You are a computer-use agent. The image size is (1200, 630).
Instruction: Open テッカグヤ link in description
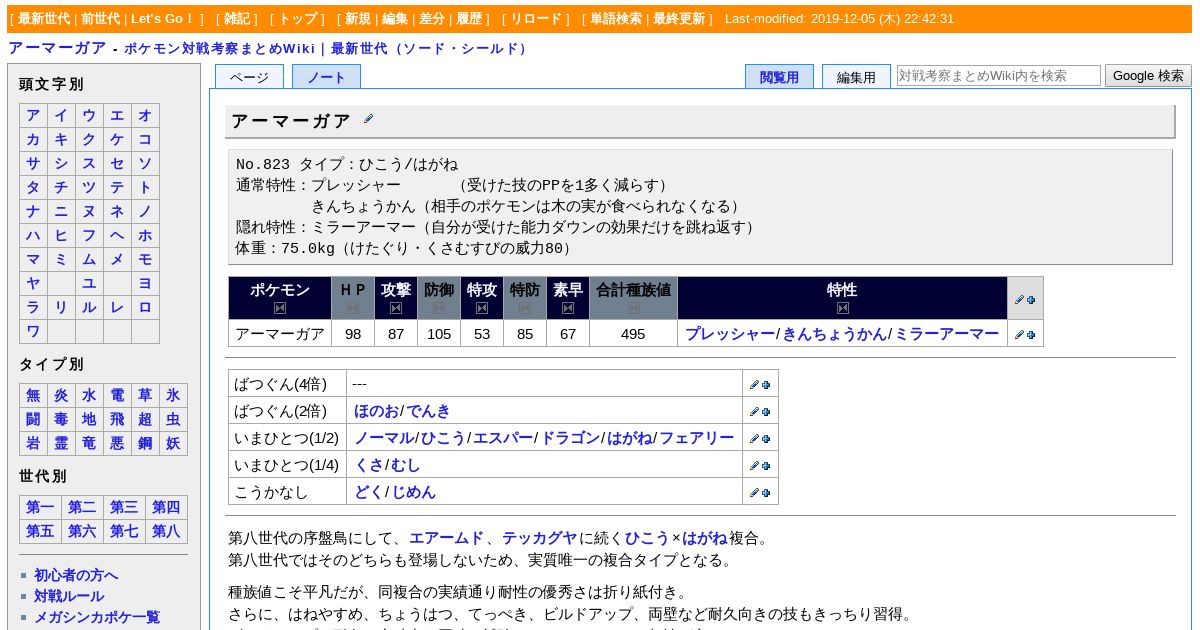coord(539,538)
